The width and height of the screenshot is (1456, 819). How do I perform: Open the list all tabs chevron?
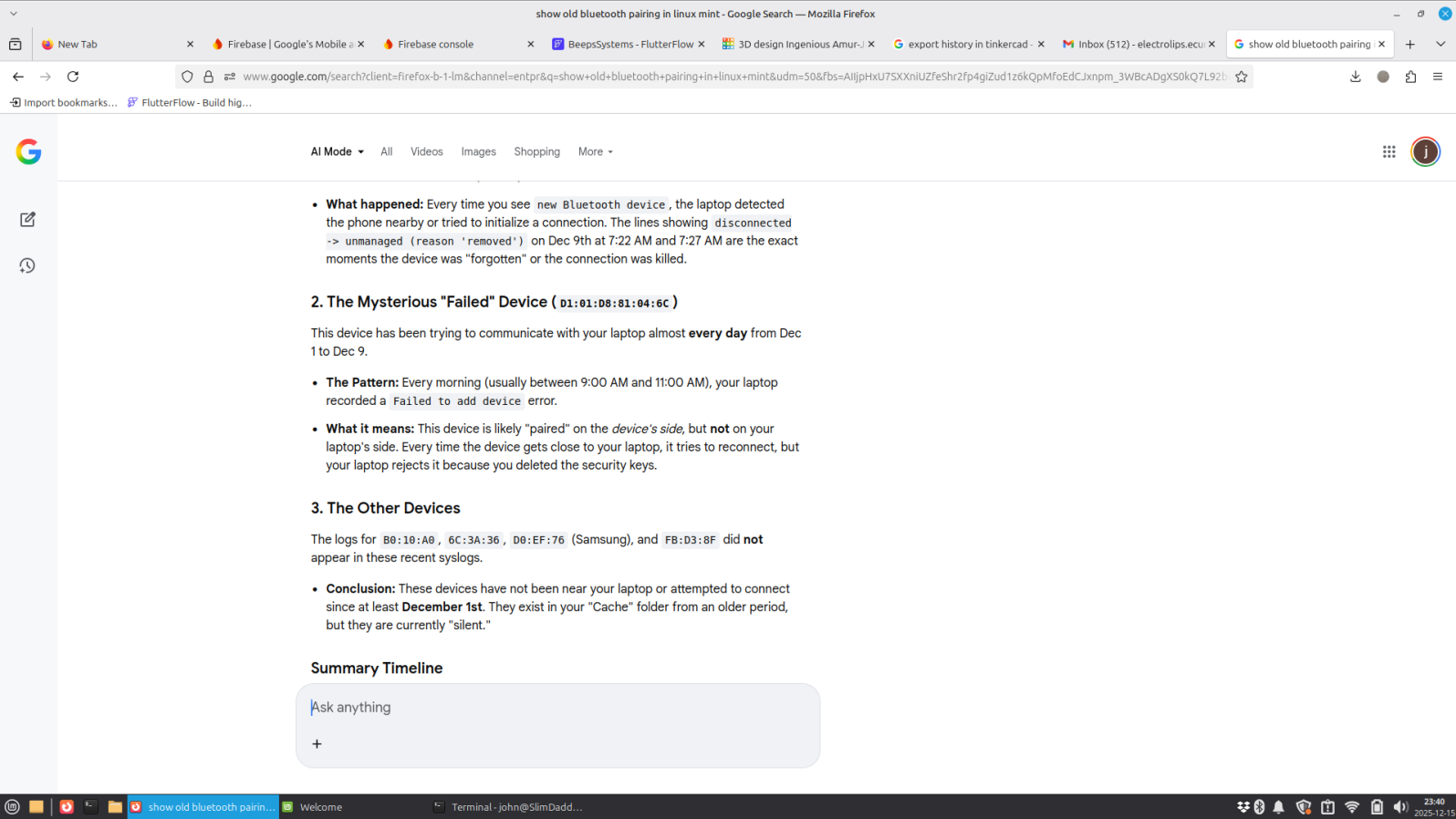1440,44
